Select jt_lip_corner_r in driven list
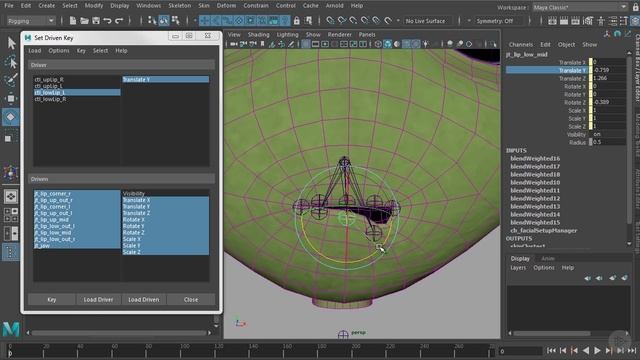The width and height of the screenshot is (640, 360). (77, 194)
